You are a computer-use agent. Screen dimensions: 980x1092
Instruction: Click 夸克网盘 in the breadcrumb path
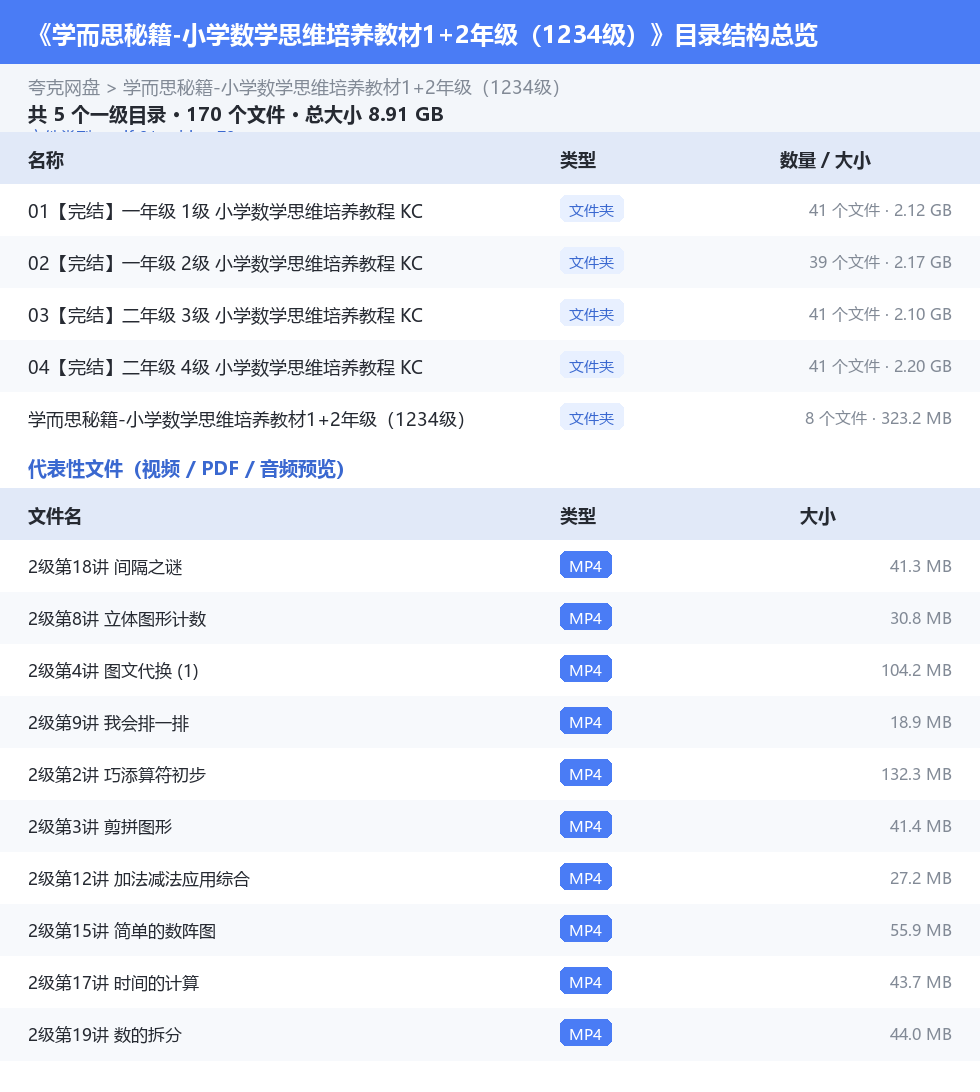64,88
